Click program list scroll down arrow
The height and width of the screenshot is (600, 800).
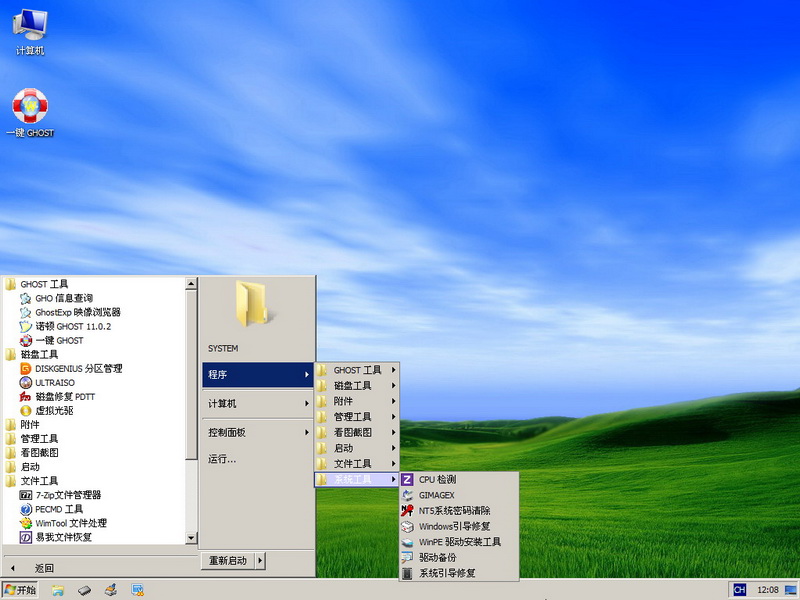click(191, 538)
